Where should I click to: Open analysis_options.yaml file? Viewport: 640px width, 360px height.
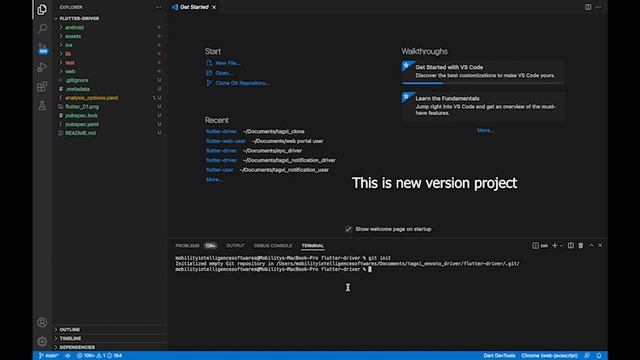[92, 98]
